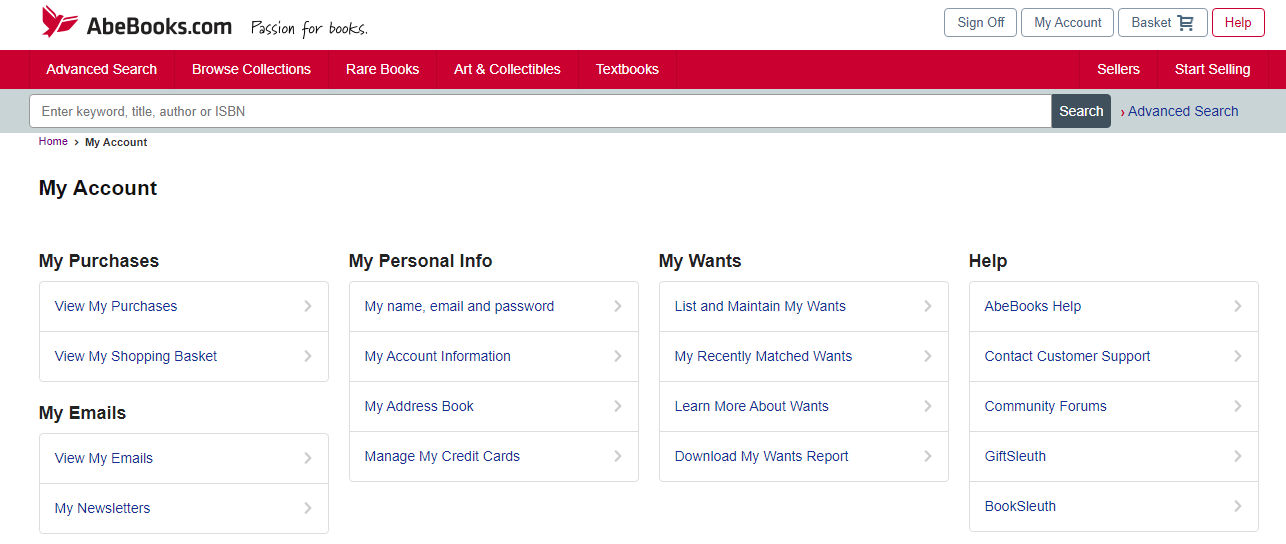
Task: Click the AbeBooks bird logo
Action: coord(59,22)
